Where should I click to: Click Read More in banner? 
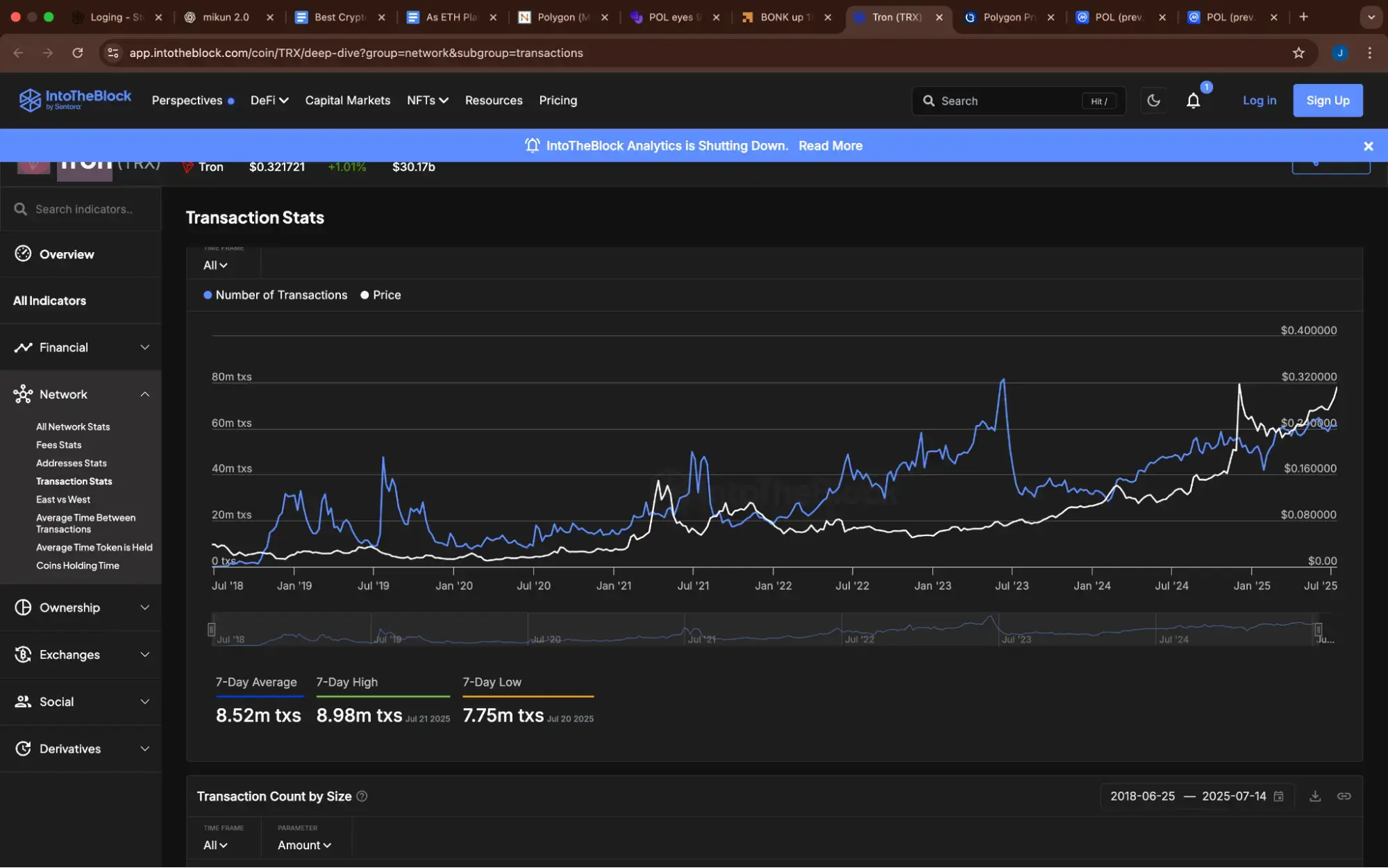(x=830, y=146)
